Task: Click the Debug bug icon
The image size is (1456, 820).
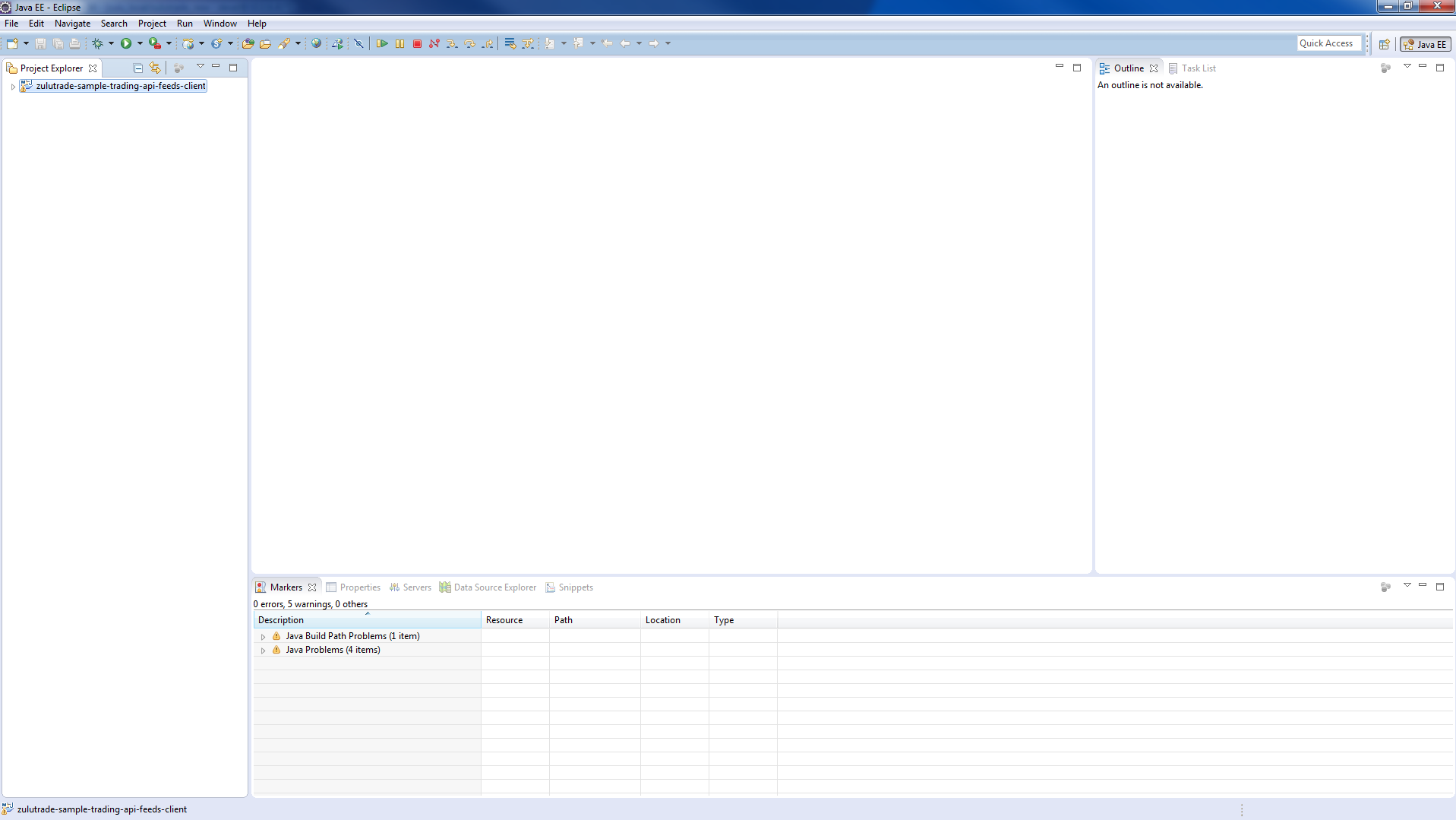Action: (97, 44)
